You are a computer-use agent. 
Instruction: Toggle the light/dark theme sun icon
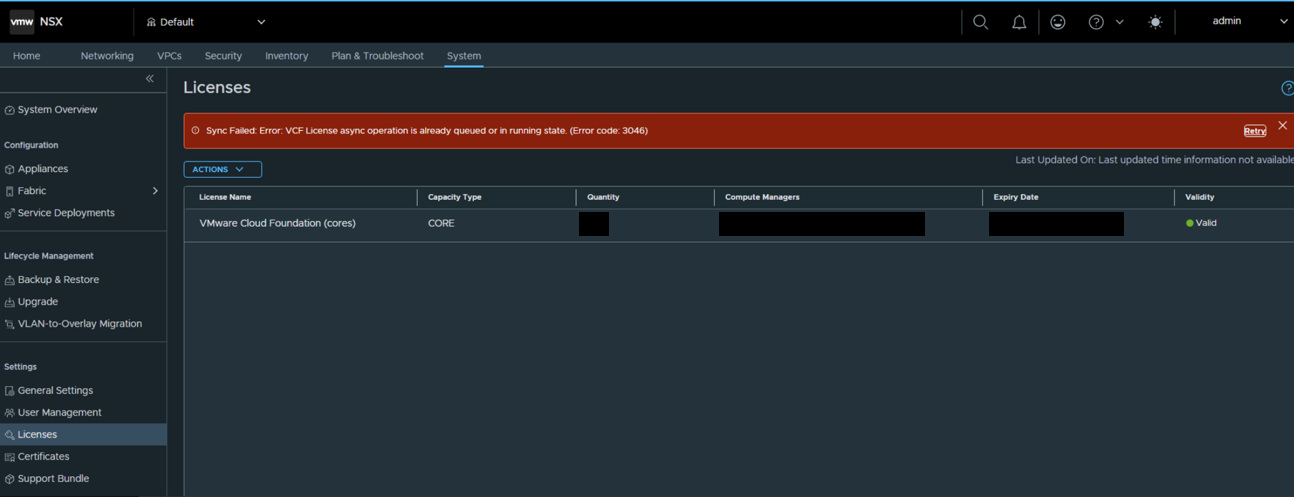(1155, 22)
